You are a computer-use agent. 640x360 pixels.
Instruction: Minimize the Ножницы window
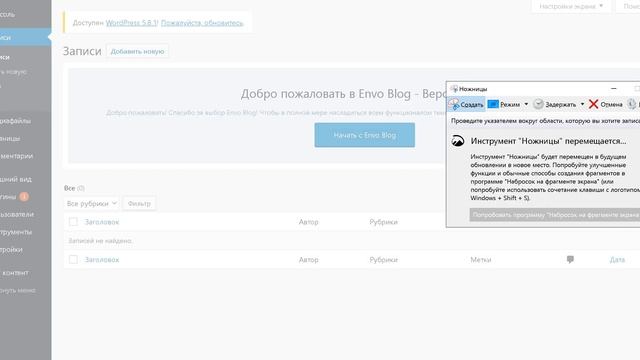(613, 89)
